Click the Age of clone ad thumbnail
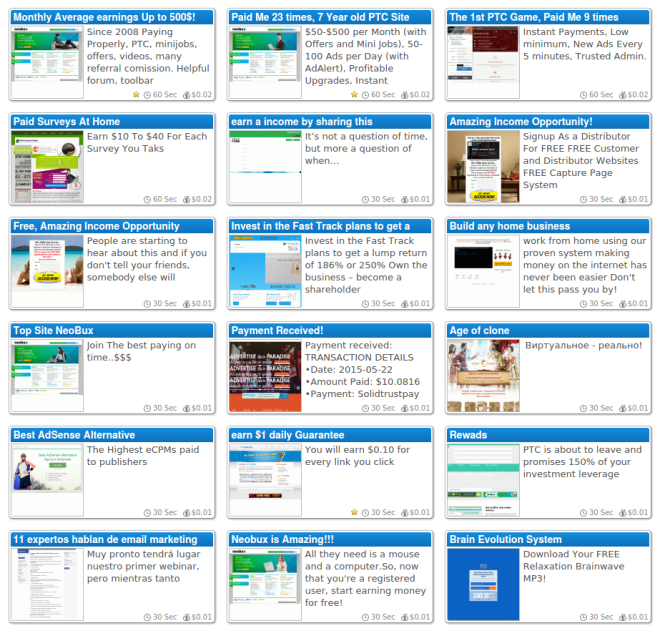 (x=483, y=376)
